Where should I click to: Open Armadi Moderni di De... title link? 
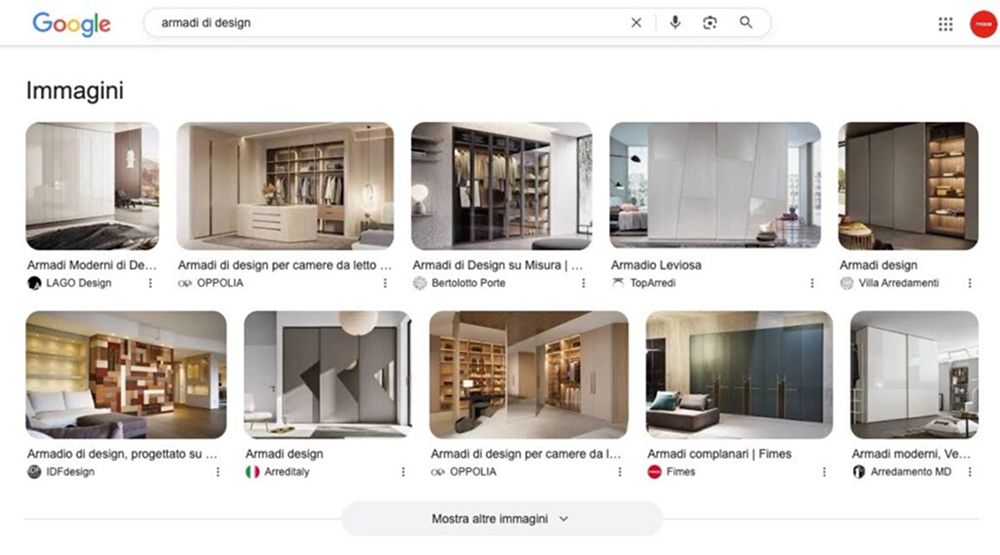92,265
